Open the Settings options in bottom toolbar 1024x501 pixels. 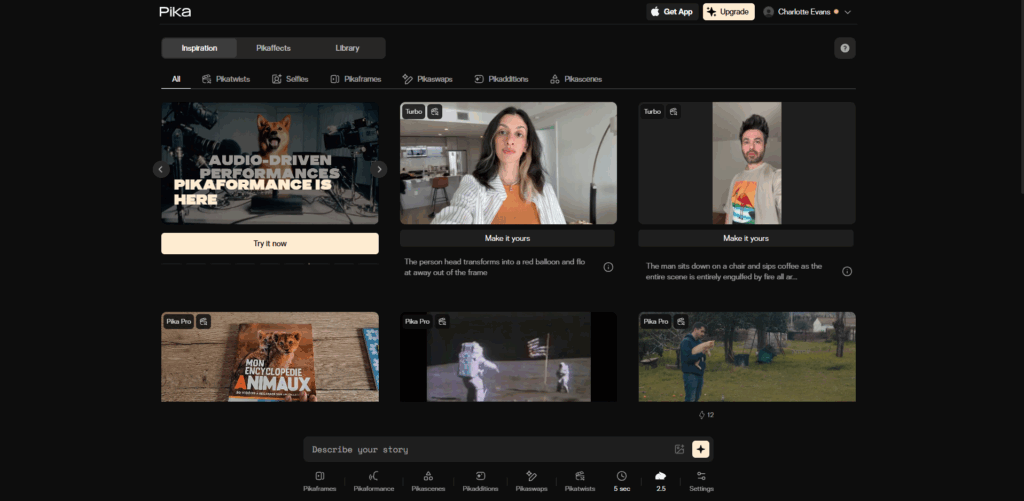pyautogui.click(x=701, y=481)
